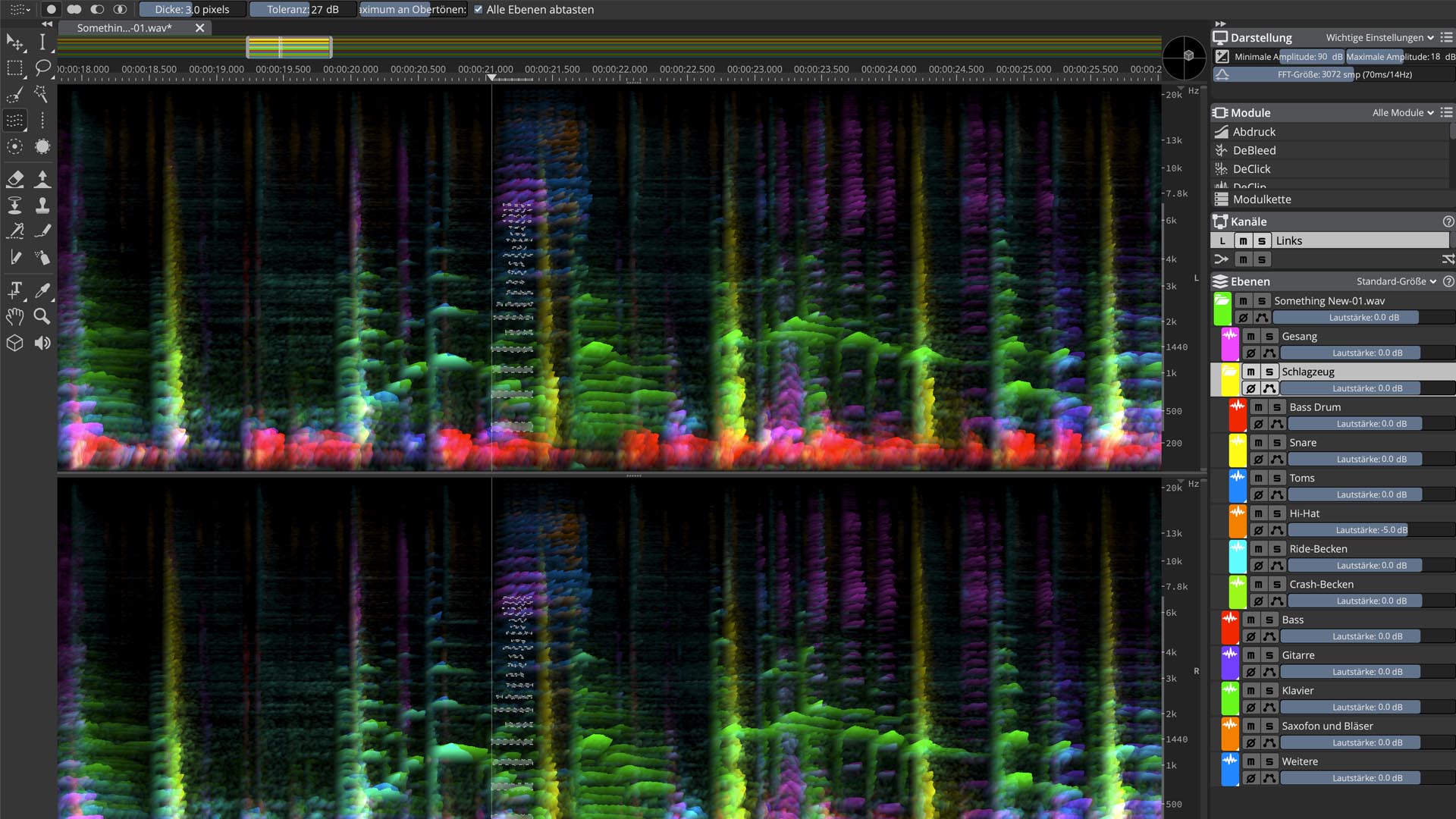The image size is (1456, 819).
Task: Enable new selection mode
Action: (x=51, y=9)
